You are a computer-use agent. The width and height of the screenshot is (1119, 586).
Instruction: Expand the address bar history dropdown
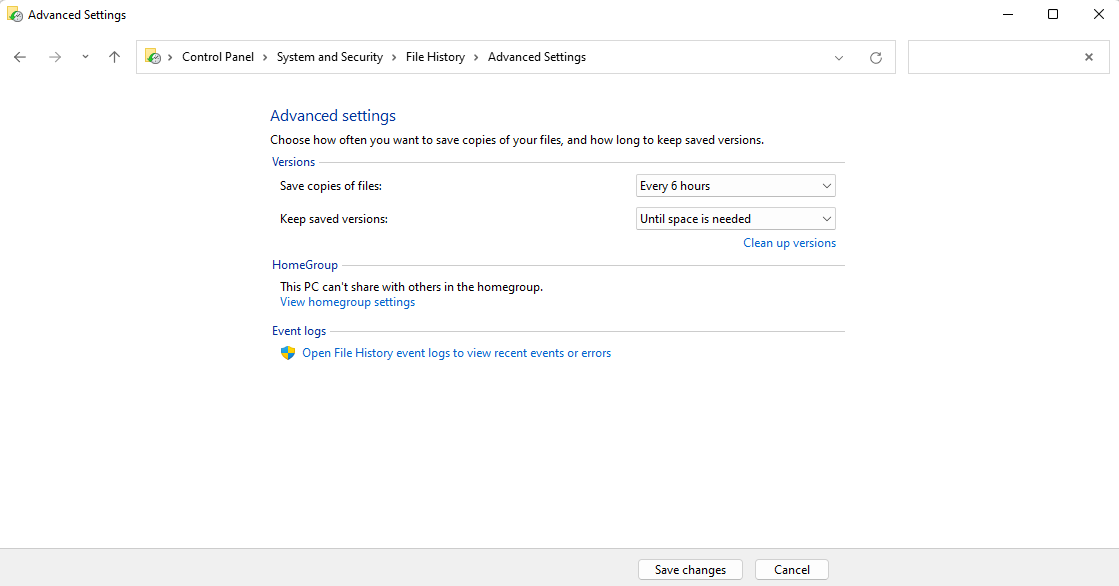[x=839, y=58]
